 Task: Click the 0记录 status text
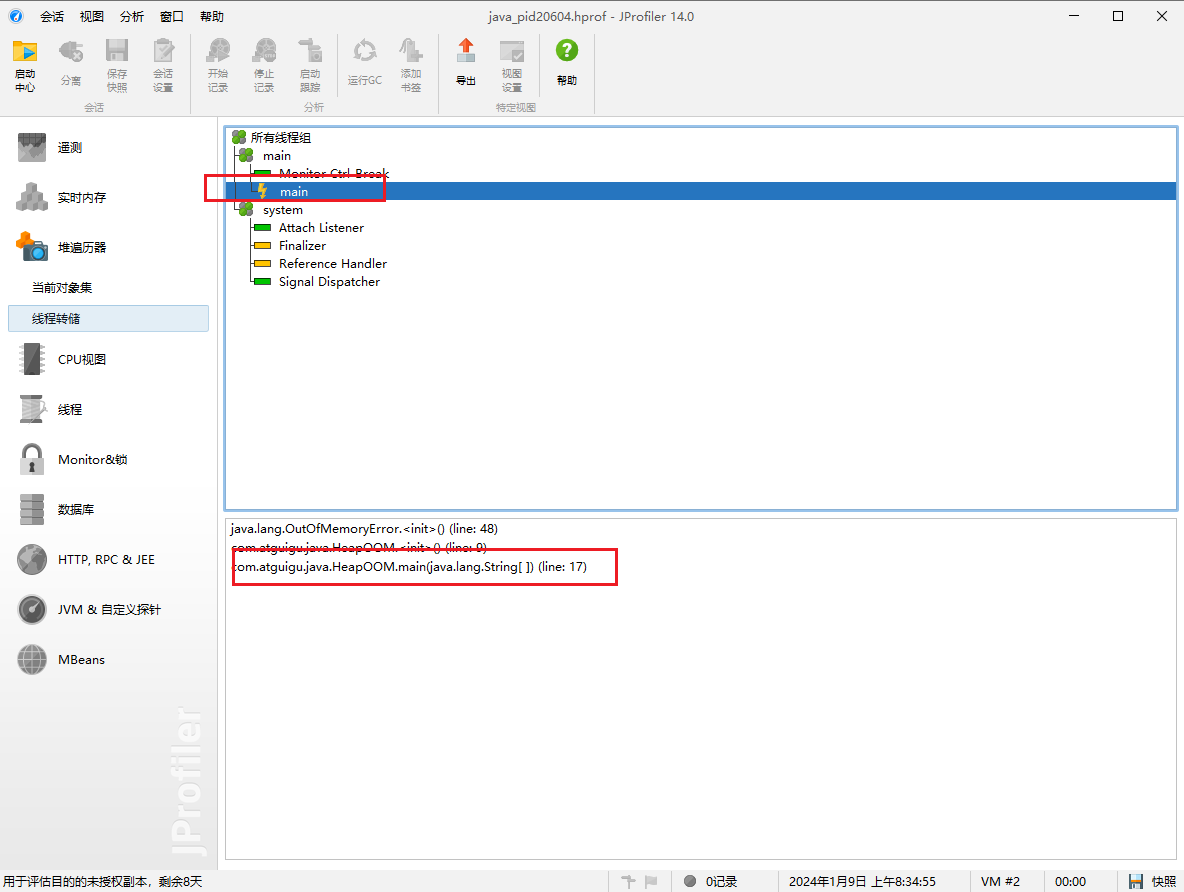tap(721, 881)
